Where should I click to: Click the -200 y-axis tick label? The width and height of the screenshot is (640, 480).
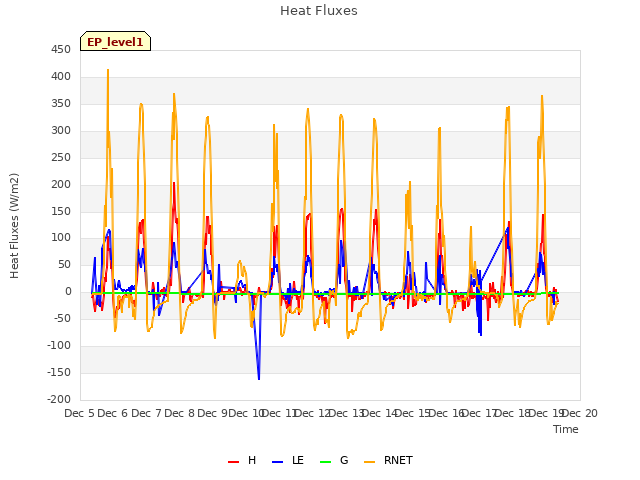click(59, 400)
